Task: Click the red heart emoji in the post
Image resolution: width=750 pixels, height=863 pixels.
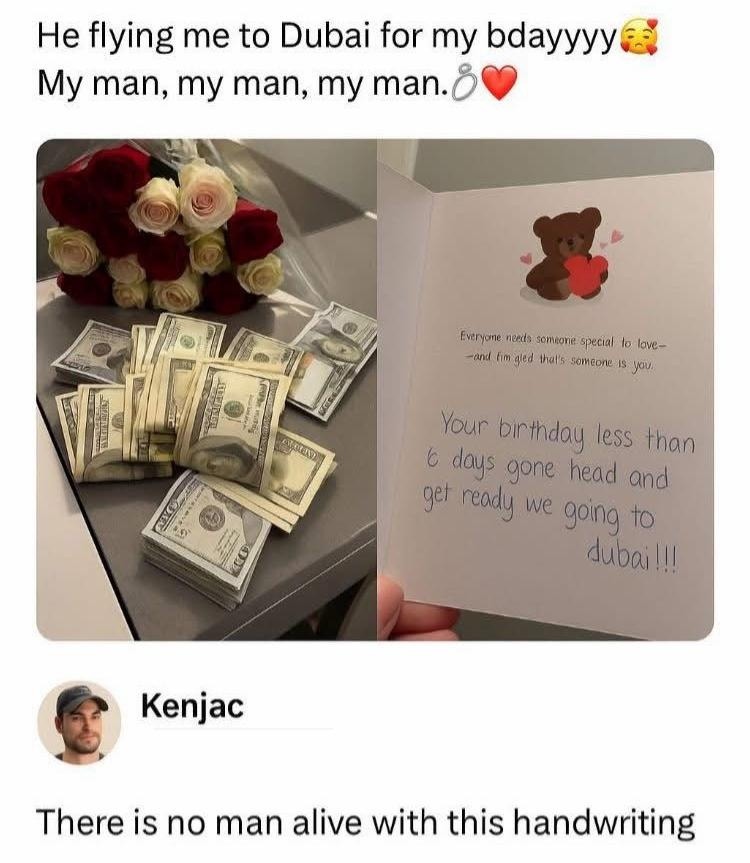Action: click(499, 84)
